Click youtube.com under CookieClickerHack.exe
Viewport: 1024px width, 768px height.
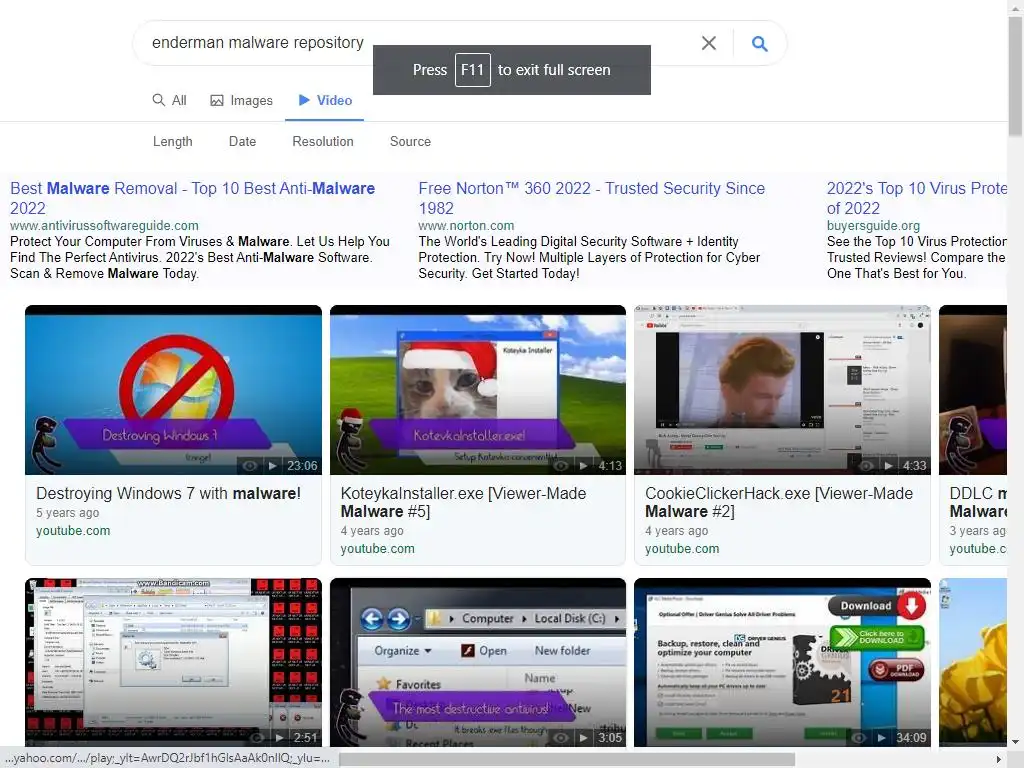coord(682,549)
